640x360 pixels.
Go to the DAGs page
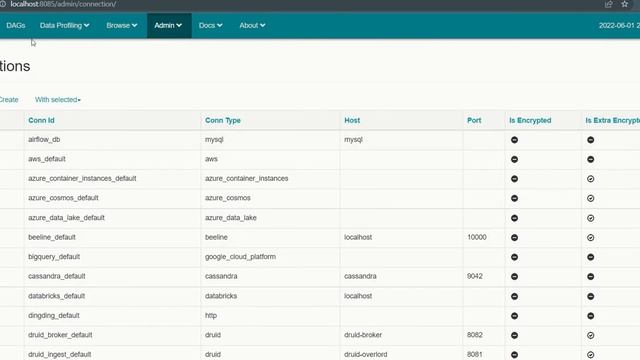coord(16,25)
